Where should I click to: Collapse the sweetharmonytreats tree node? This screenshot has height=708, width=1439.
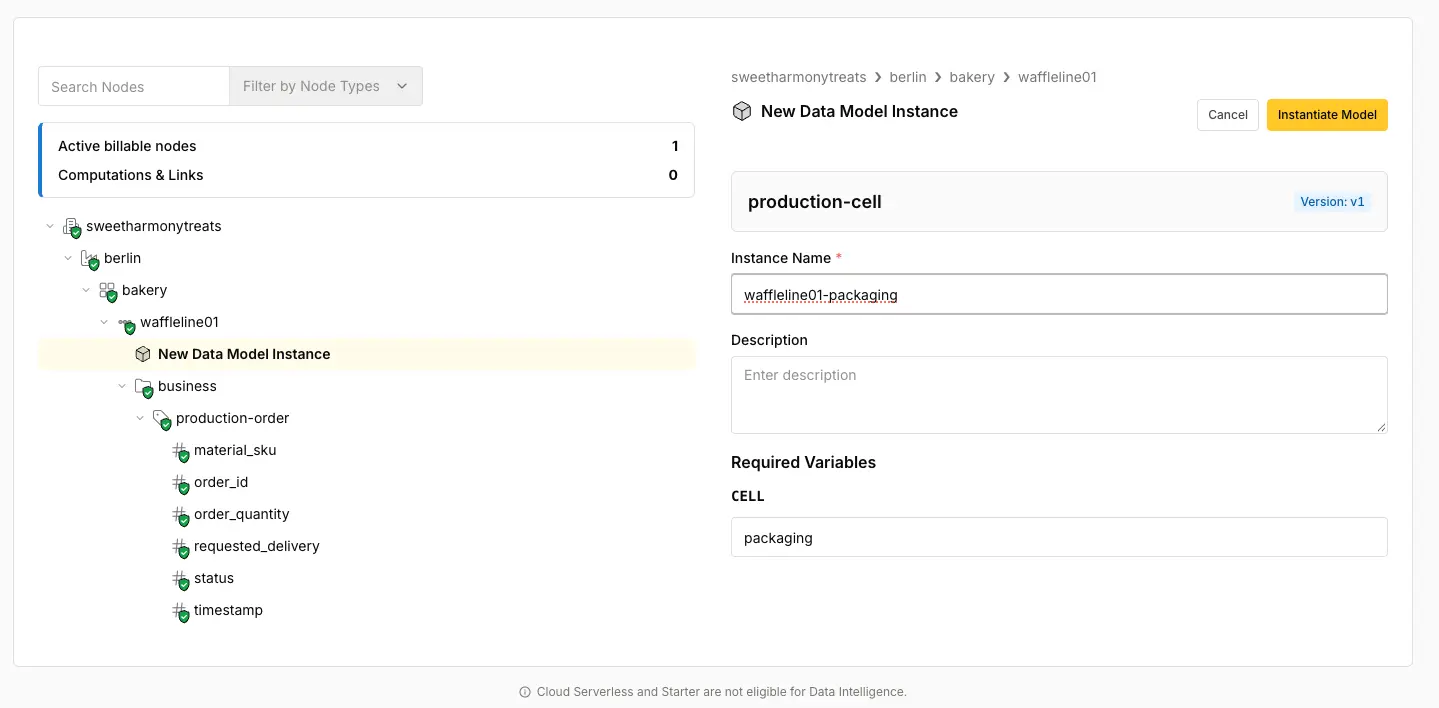pos(50,226)
